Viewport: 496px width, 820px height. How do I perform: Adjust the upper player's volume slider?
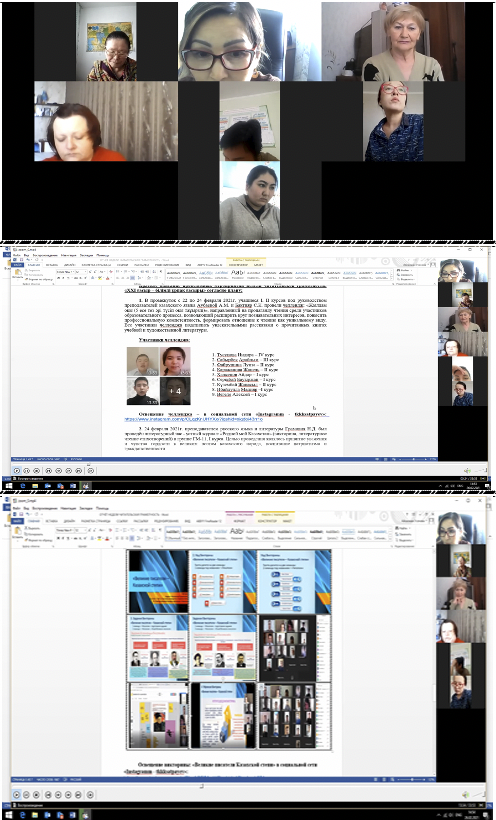tap(480, 471)
